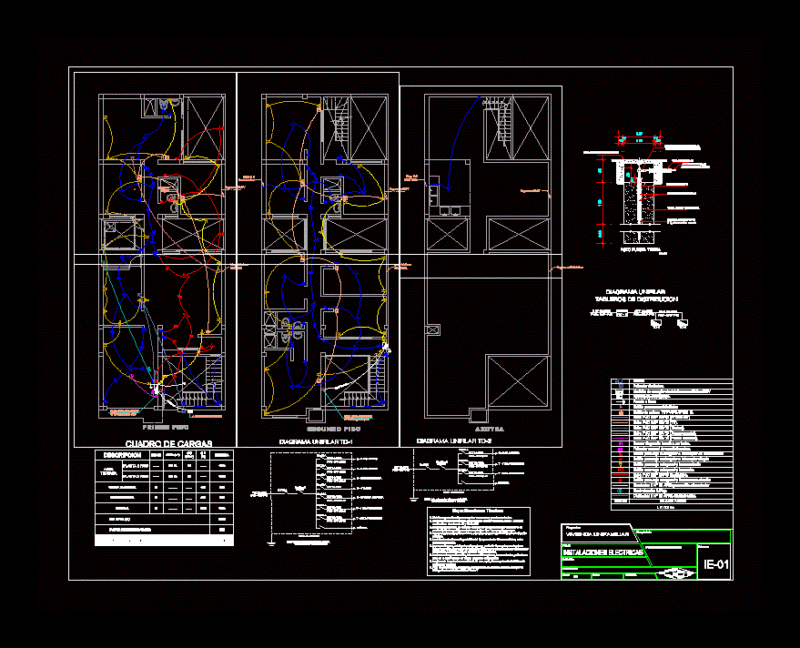Click the "TABLEROS DE DISTRIBUCION" text
The width and height of the screenshot is (800, 648).
(x=637, y=298)
